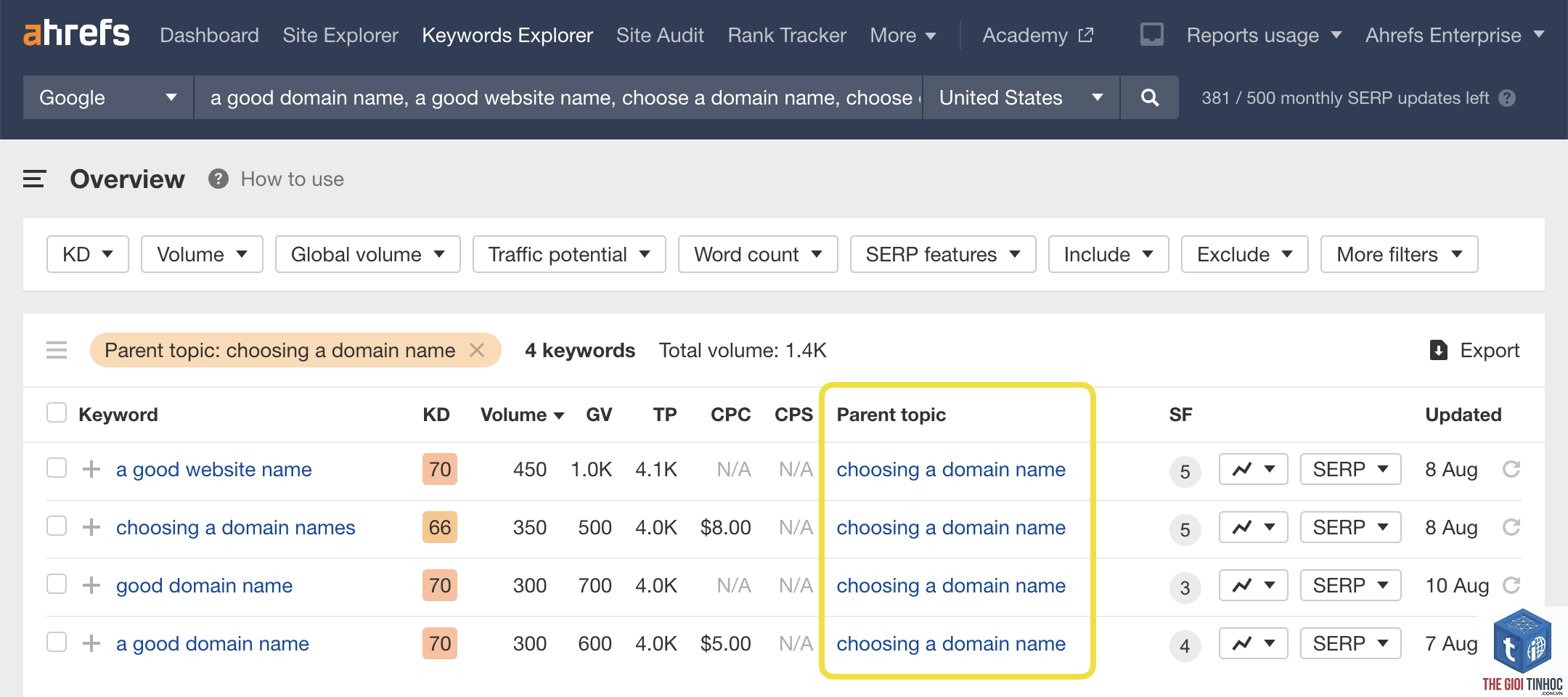Check the 'a good website name' row
This screenshot has height=697, width=1568.
57,468
